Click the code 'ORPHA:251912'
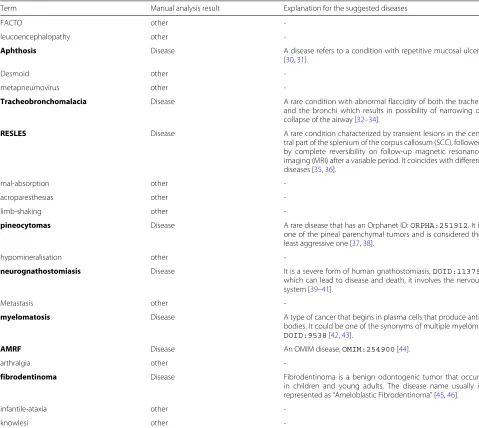Viewport: 479px width, 428px height. 439,226
